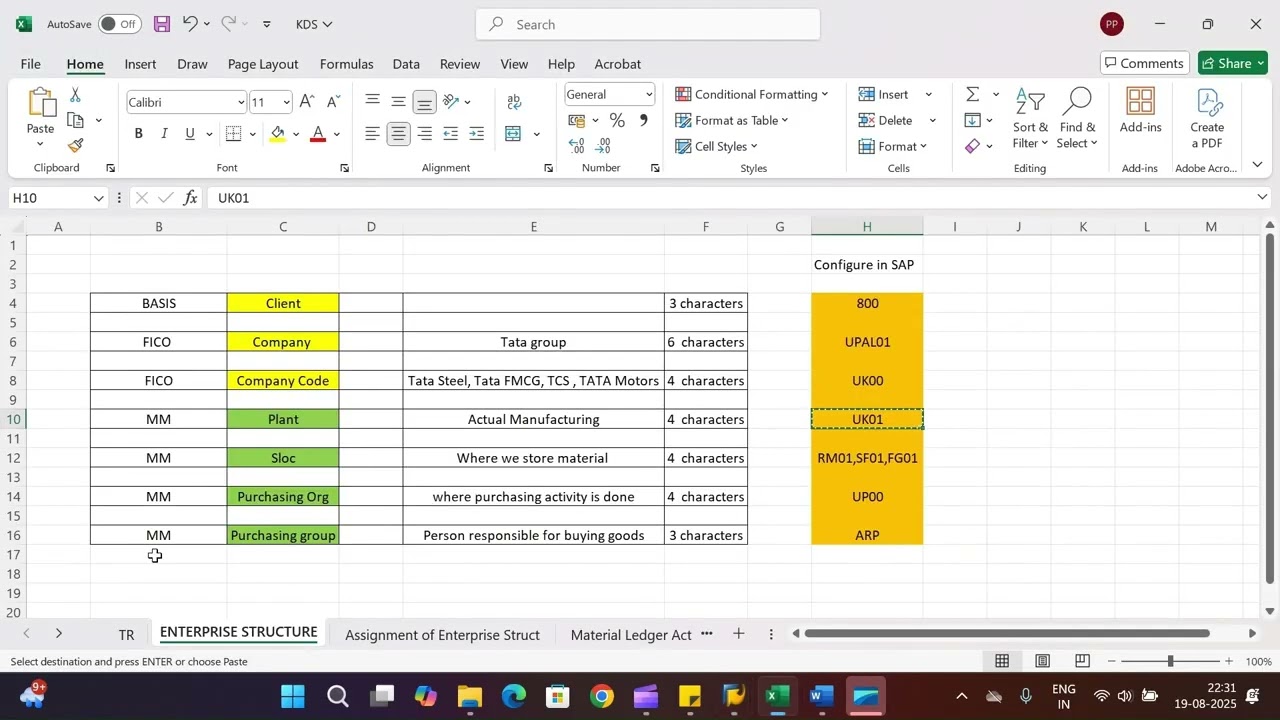Click Decrease Indent icon
The image size is (1280, 720).
(x=451, y=134)
